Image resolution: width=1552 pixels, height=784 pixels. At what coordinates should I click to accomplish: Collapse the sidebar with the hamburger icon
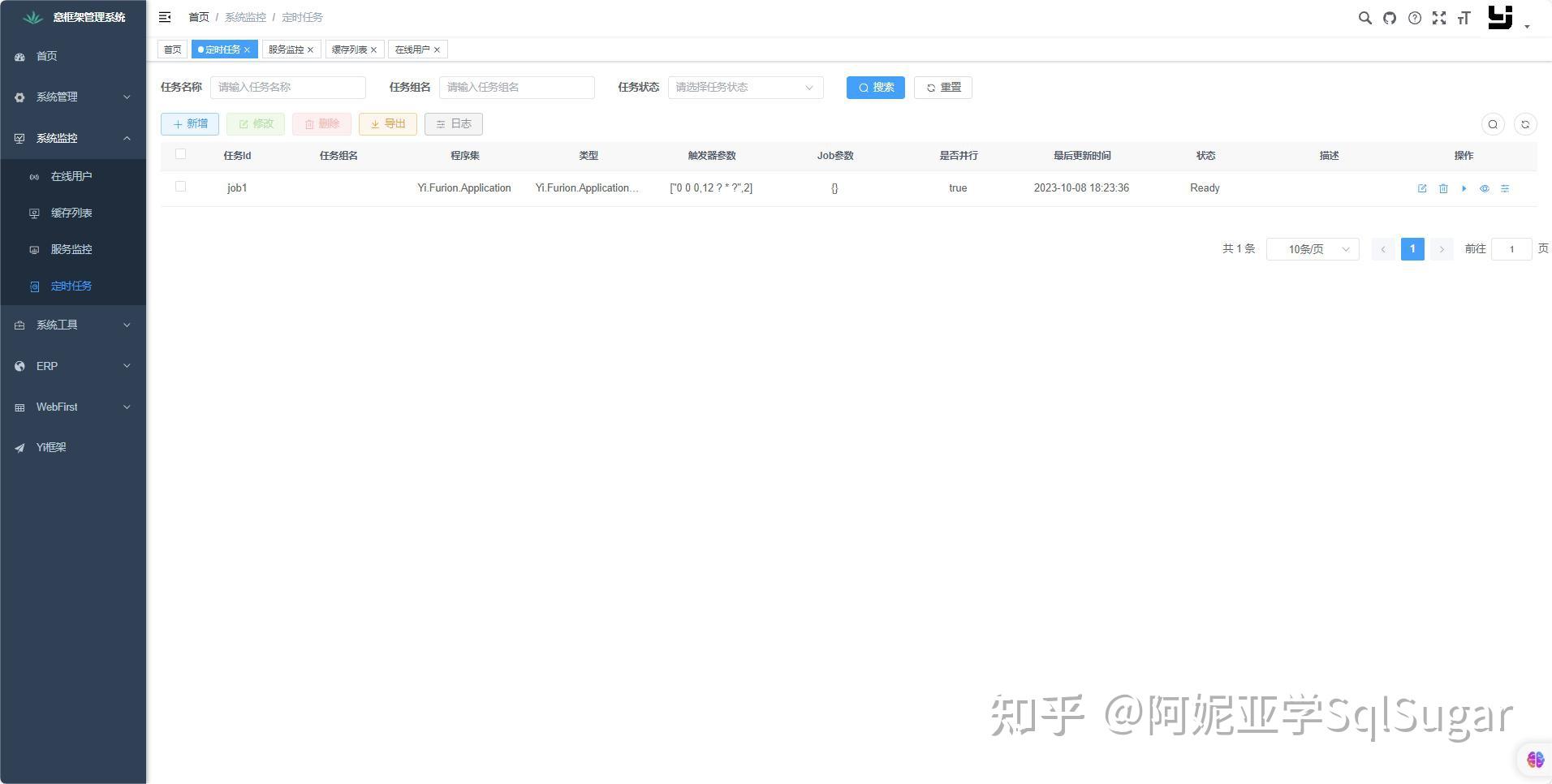165,16
